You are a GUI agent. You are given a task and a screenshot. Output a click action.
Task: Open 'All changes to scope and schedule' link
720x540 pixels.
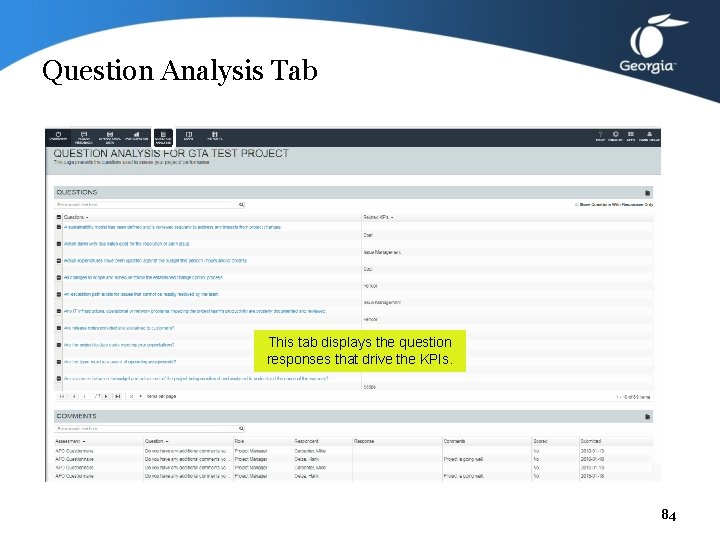click(143, 277)
